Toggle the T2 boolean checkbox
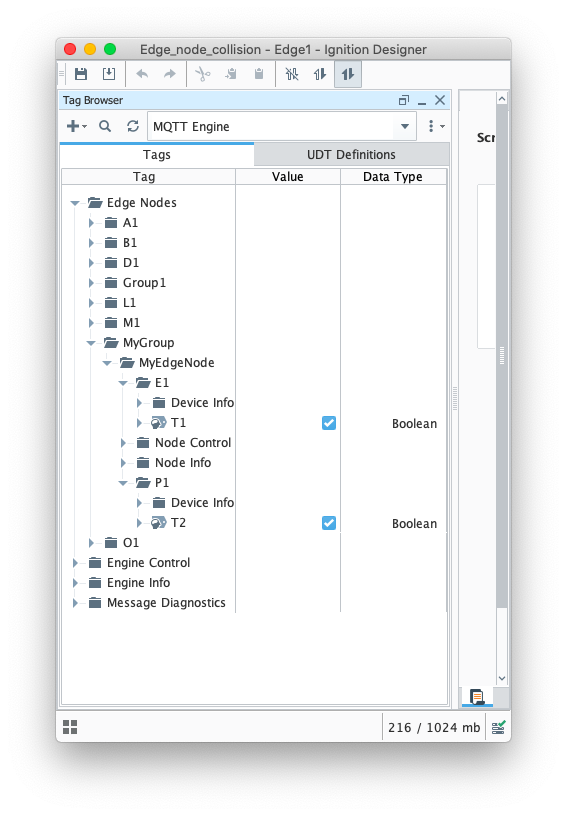This screenshot has width=567, height=816. click(x=329, y=523)
